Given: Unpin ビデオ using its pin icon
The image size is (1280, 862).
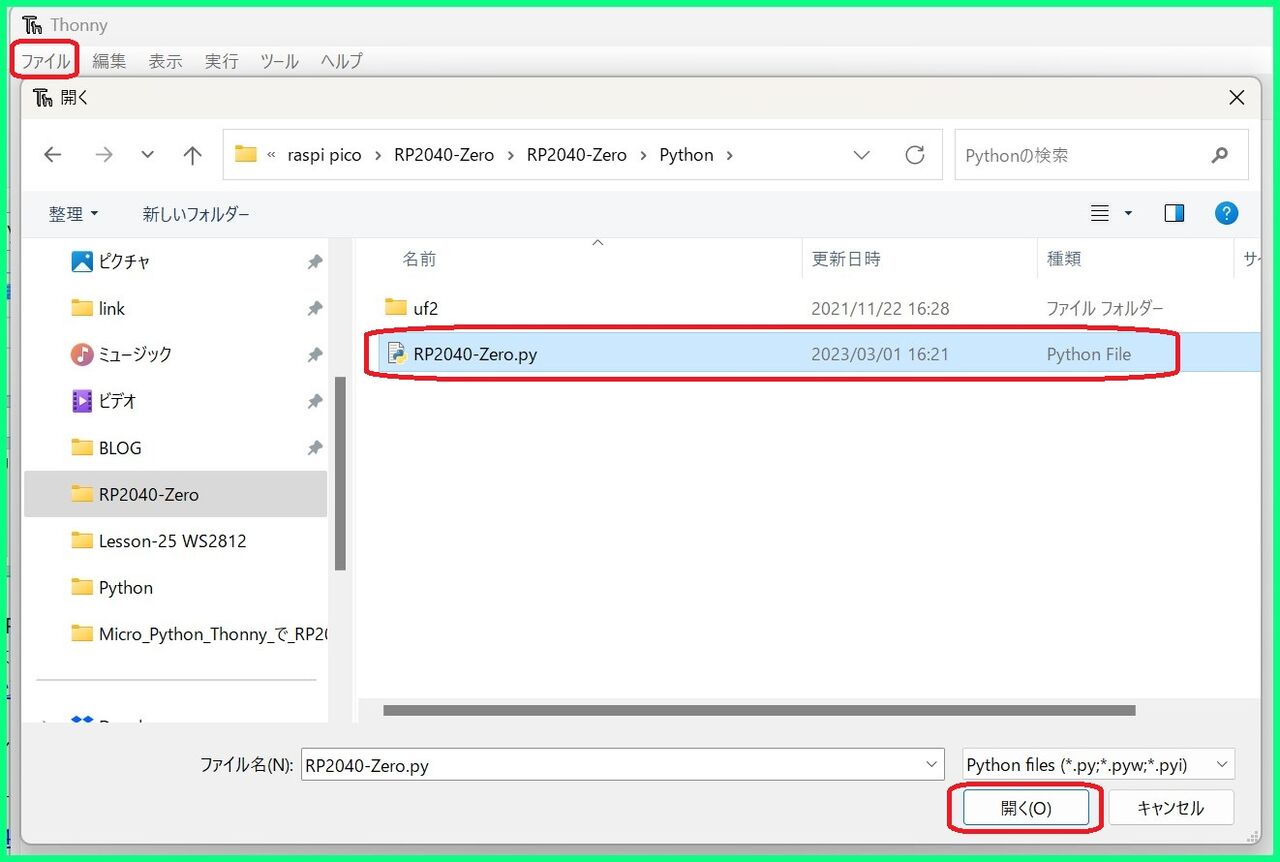Looking at the screenshot, I should pos(314,401).
